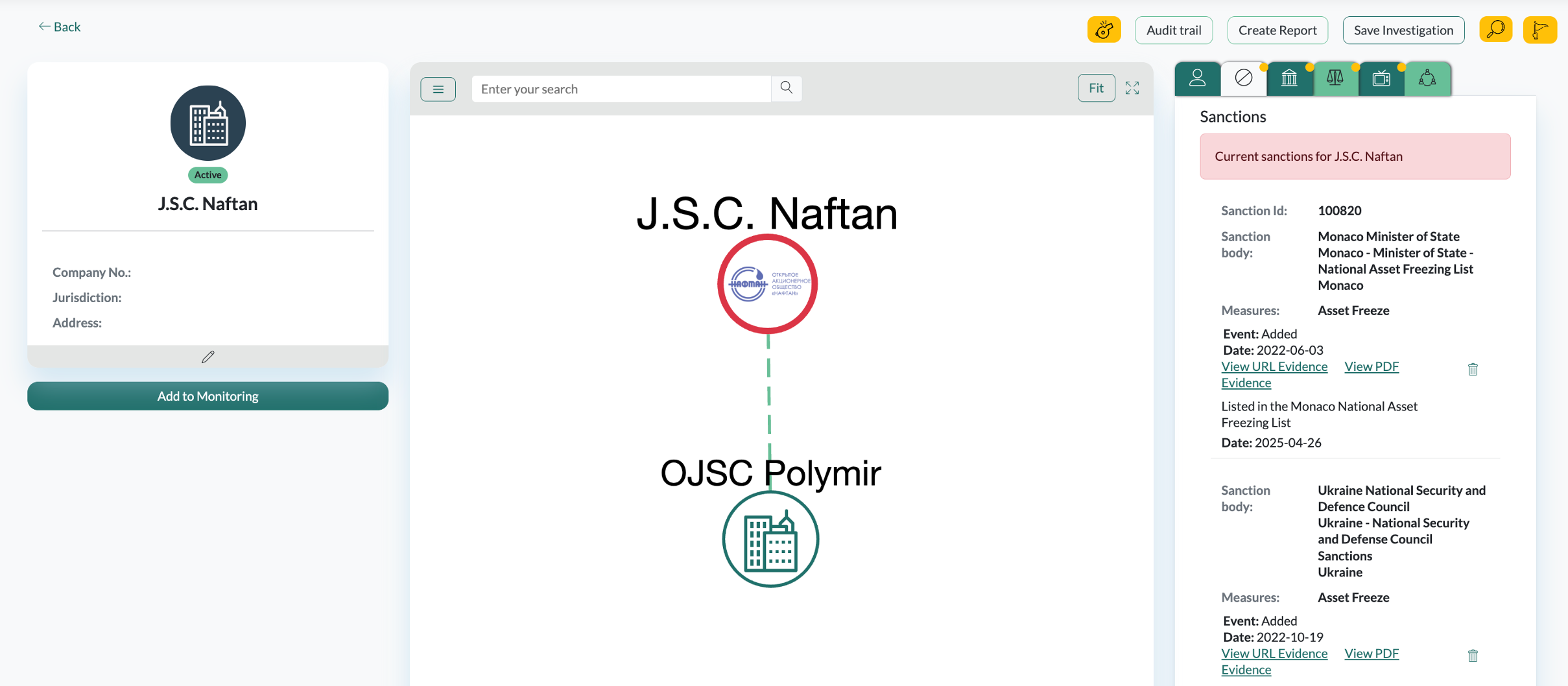
Task: Select the J.S.C. Naftan graph node
Action: click(x=767, y=284)
